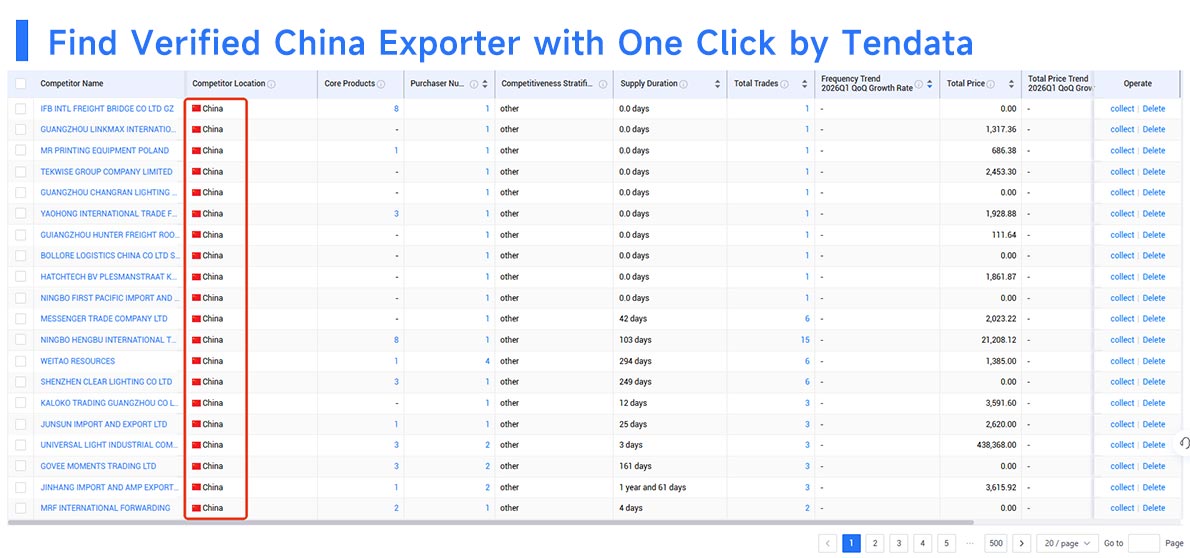
Task: Click China flag in MESSENGER TRADE row
Action: click(x=197, y=319)
